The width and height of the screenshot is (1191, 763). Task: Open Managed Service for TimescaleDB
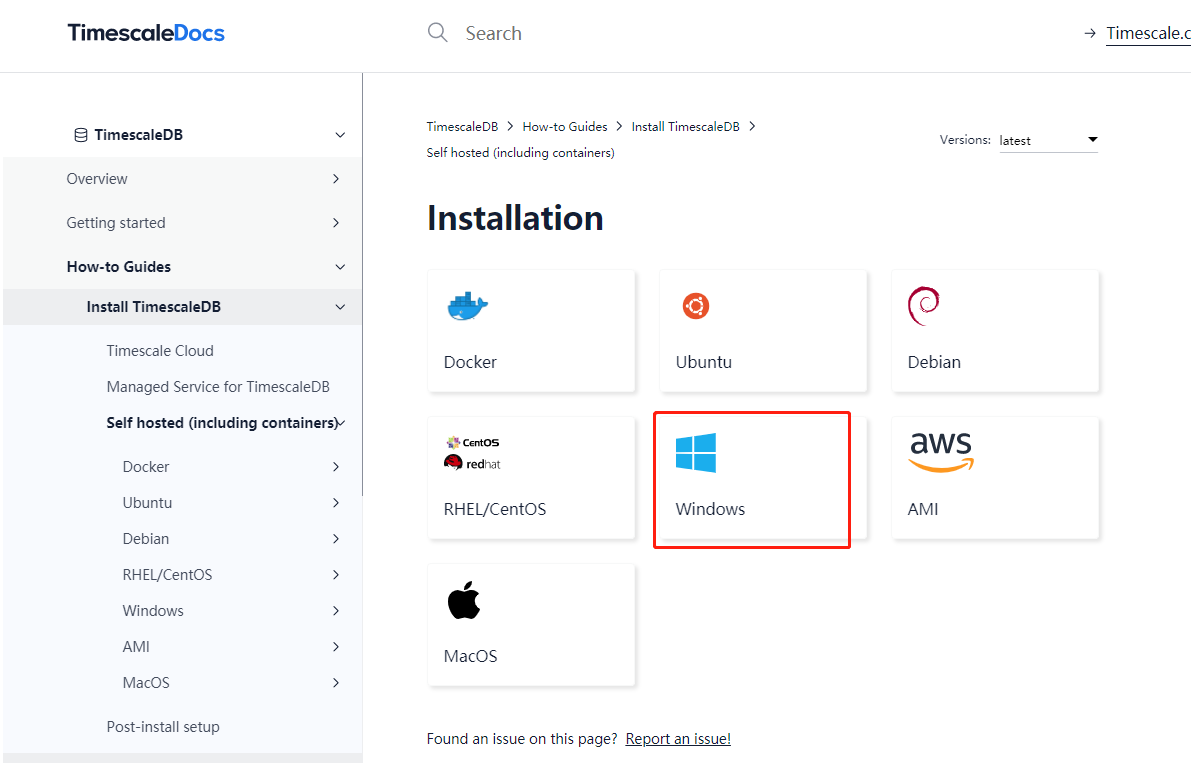point(218,386)
